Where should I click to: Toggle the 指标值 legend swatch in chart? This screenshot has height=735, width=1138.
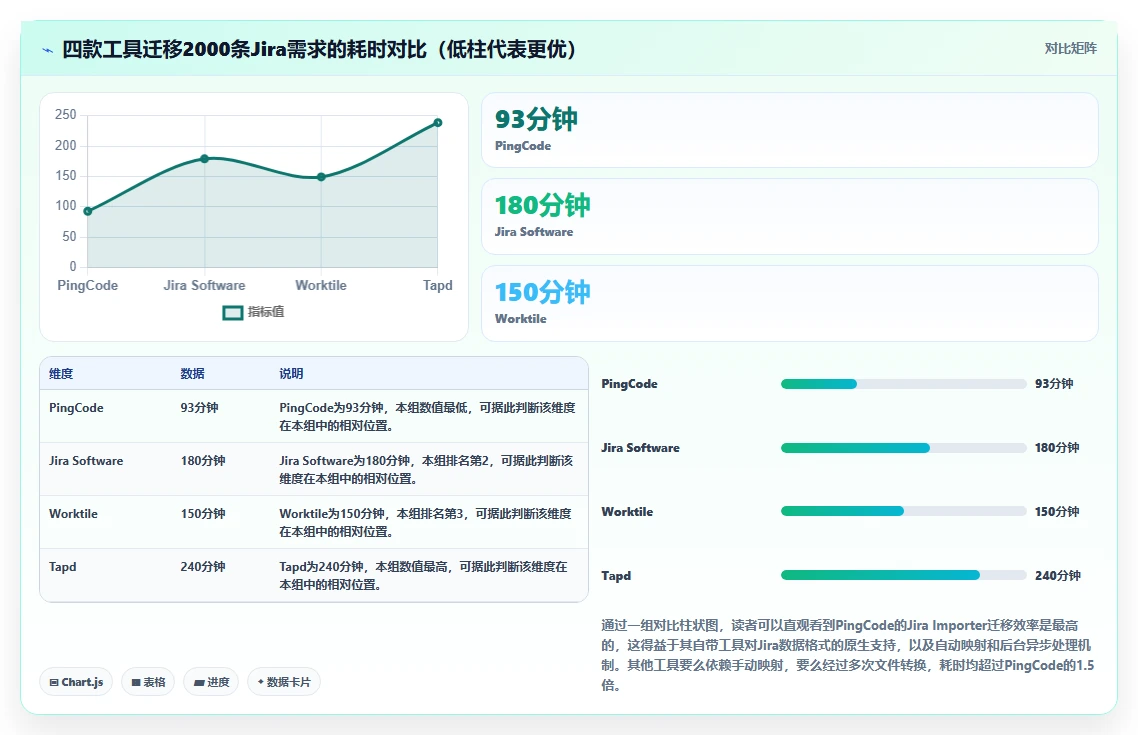(x=232, y=313)
